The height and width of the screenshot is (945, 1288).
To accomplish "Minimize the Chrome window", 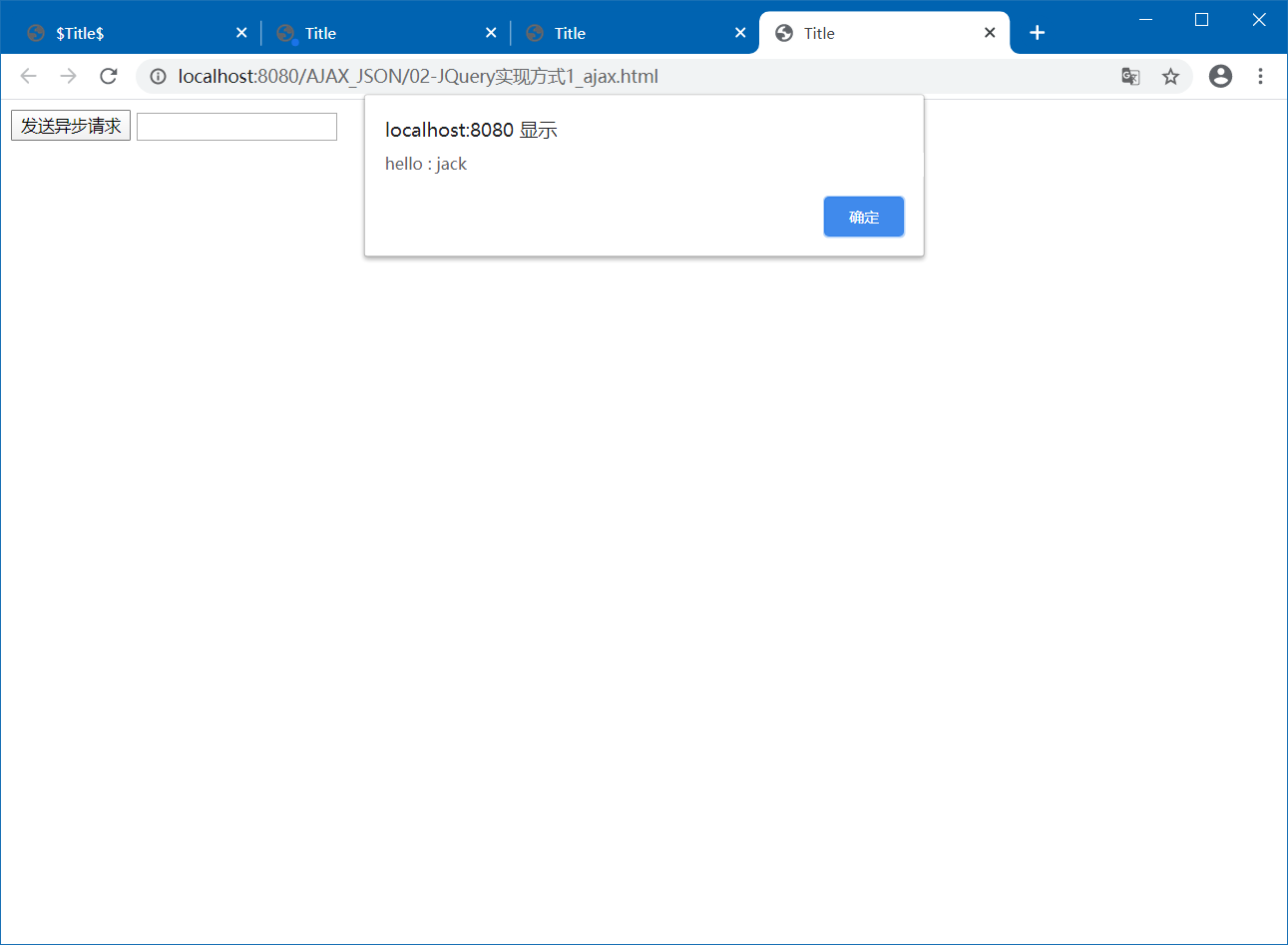I will (x=1145, y=19).
